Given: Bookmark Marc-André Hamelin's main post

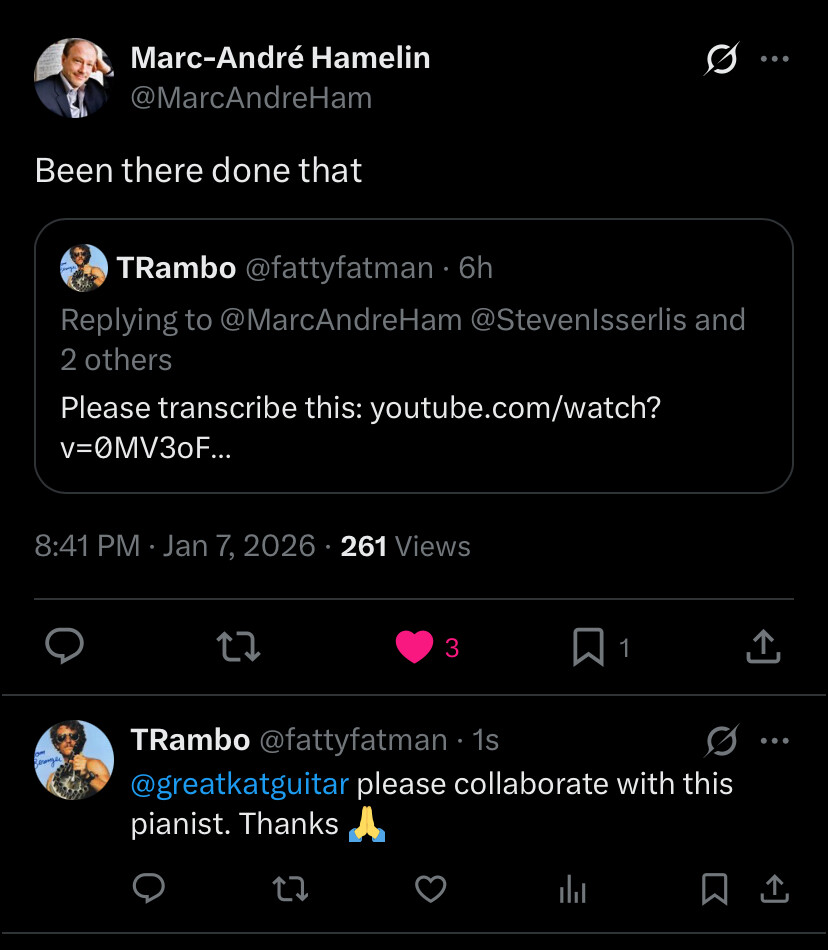Looking at the screenshot, I should coord(588,648).
